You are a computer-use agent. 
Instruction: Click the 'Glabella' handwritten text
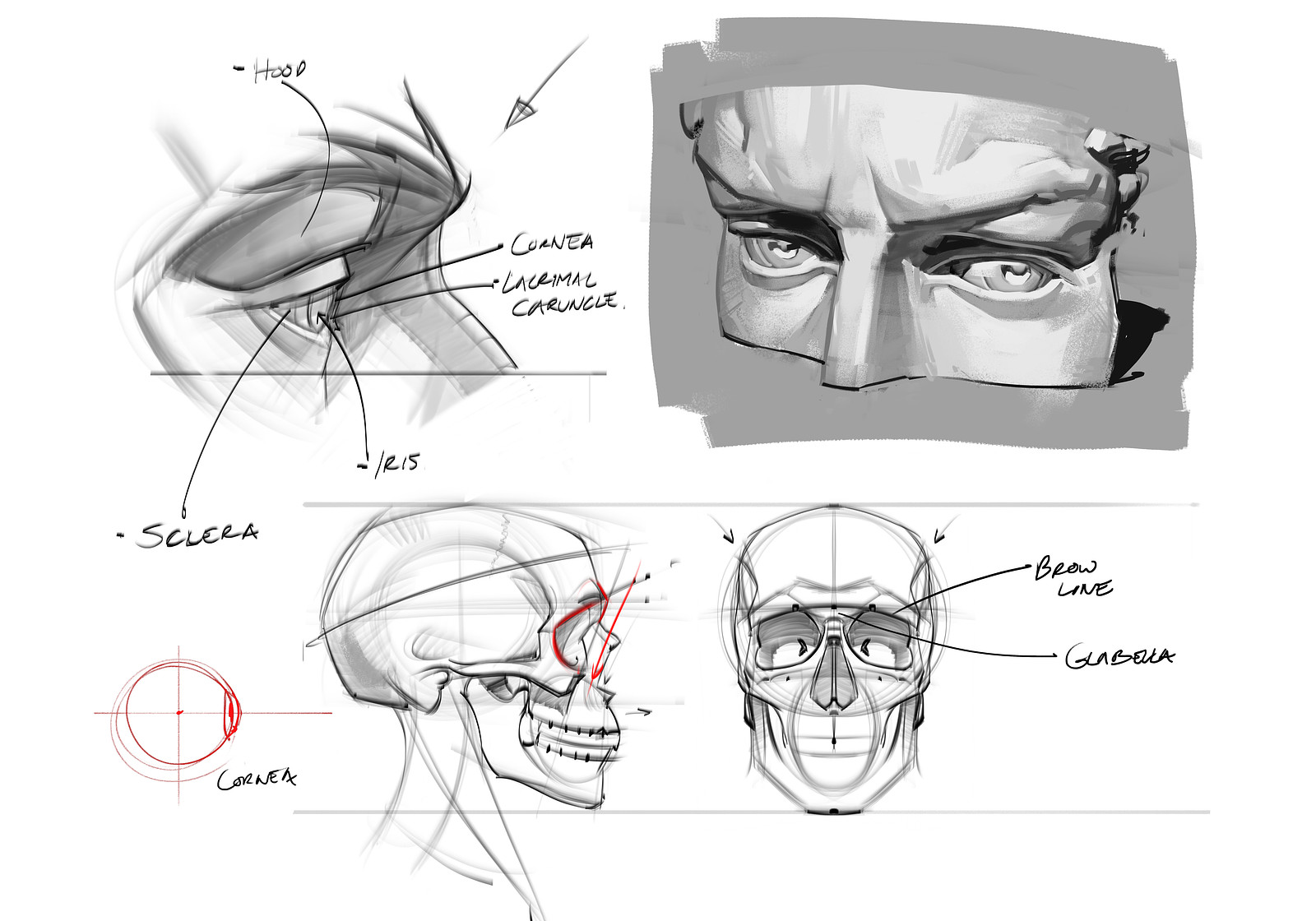point(1119,656)
